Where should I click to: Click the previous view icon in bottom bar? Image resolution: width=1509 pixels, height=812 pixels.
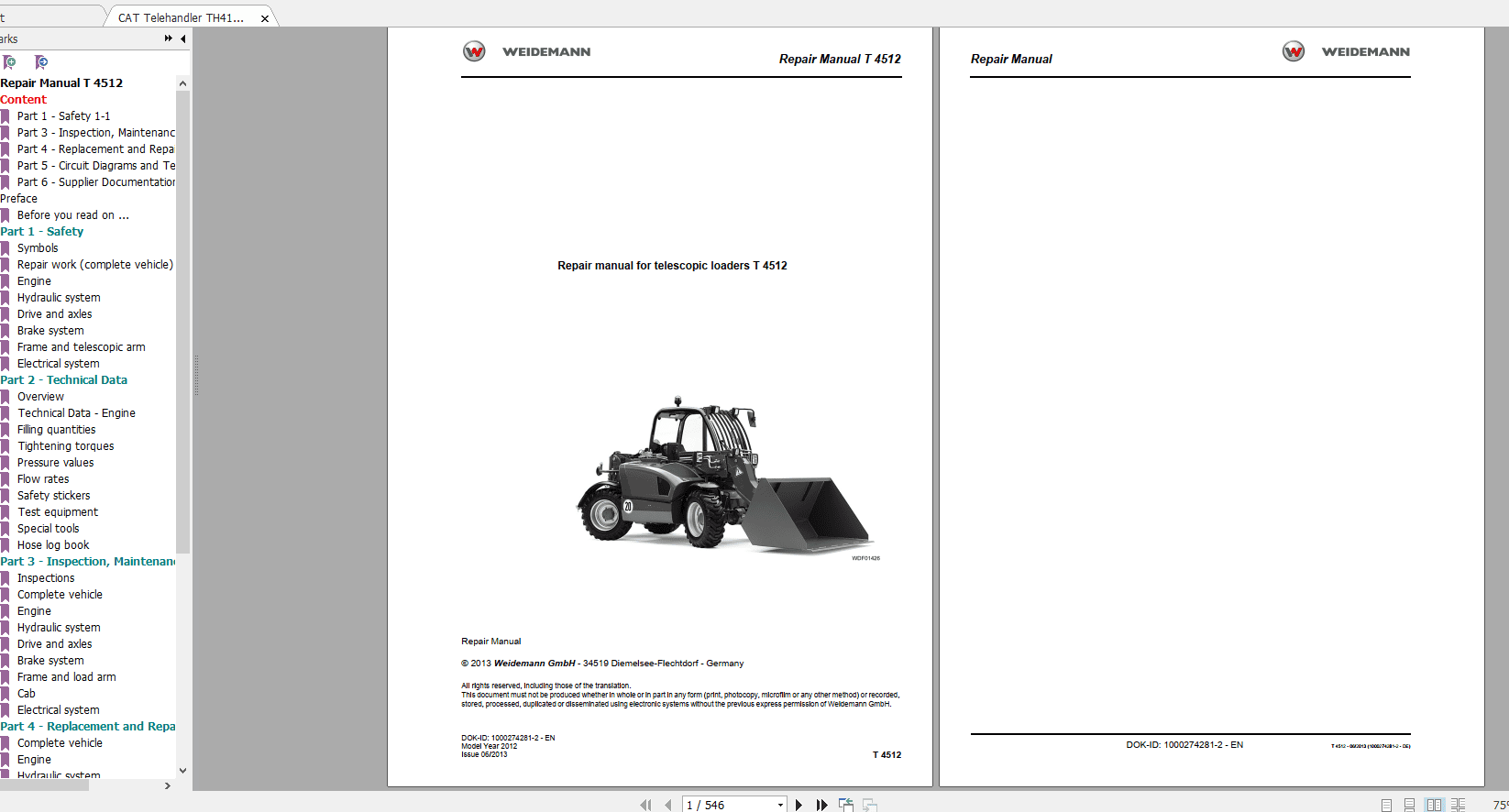(x=846, y=805)
